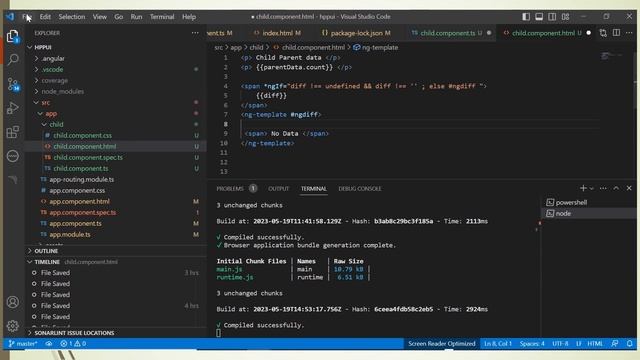Viewport: 640px width, 360px height.
Task: Open the Selection menu
Action: click(72, 17)
